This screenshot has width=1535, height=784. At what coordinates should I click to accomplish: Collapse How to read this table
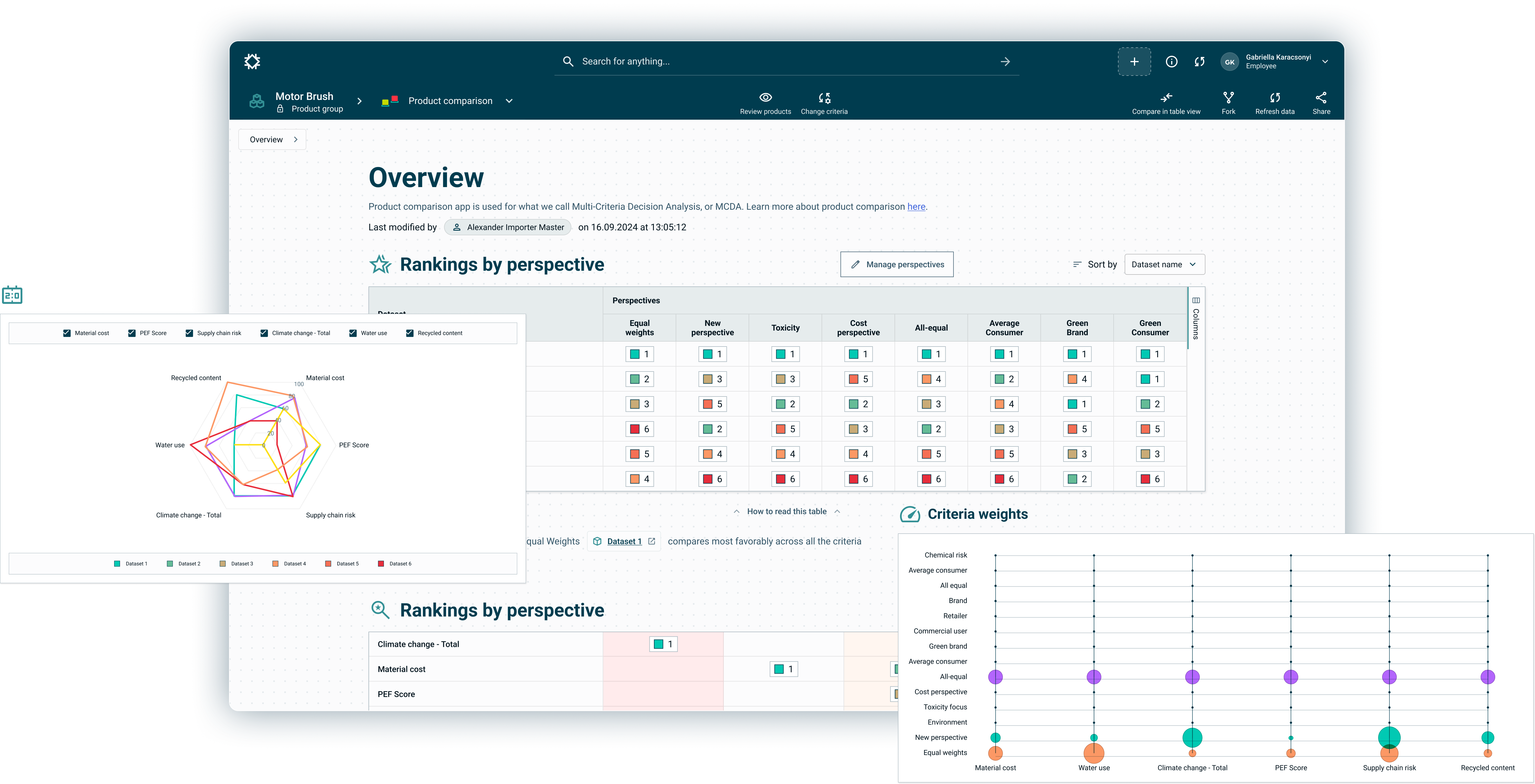point(787,511)
